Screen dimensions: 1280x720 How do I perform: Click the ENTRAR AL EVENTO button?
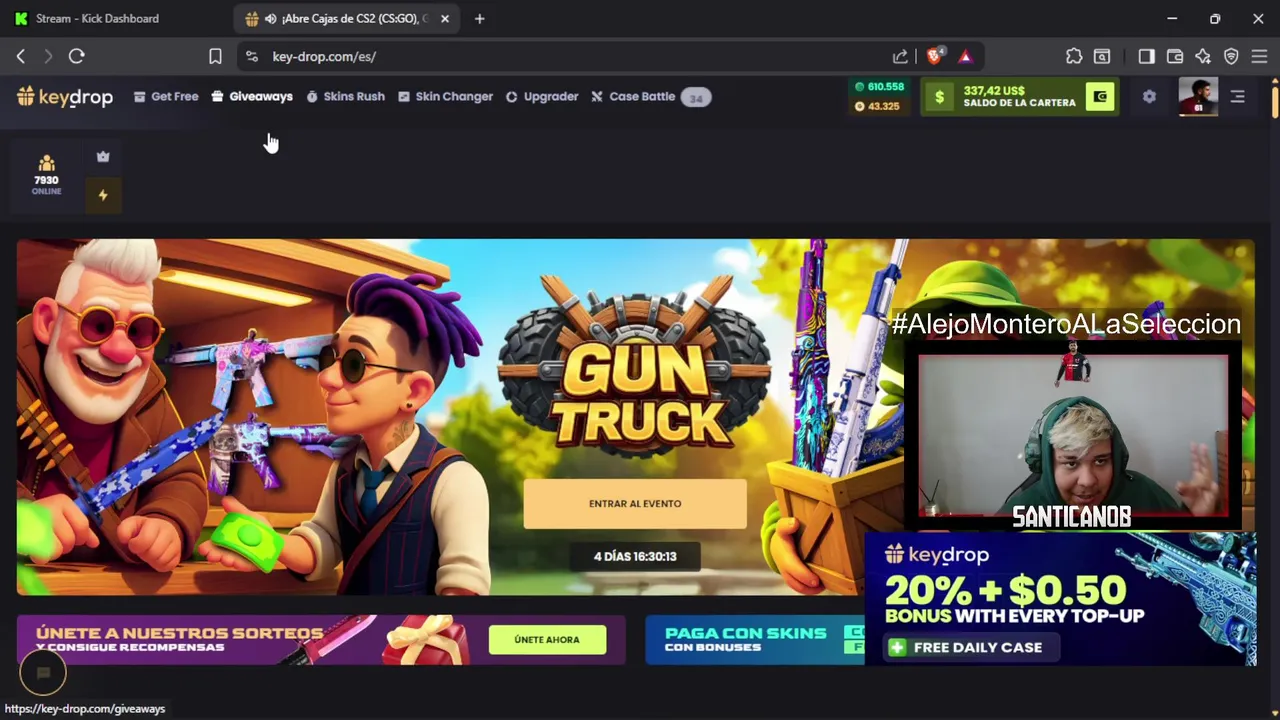tap(635, 504)
